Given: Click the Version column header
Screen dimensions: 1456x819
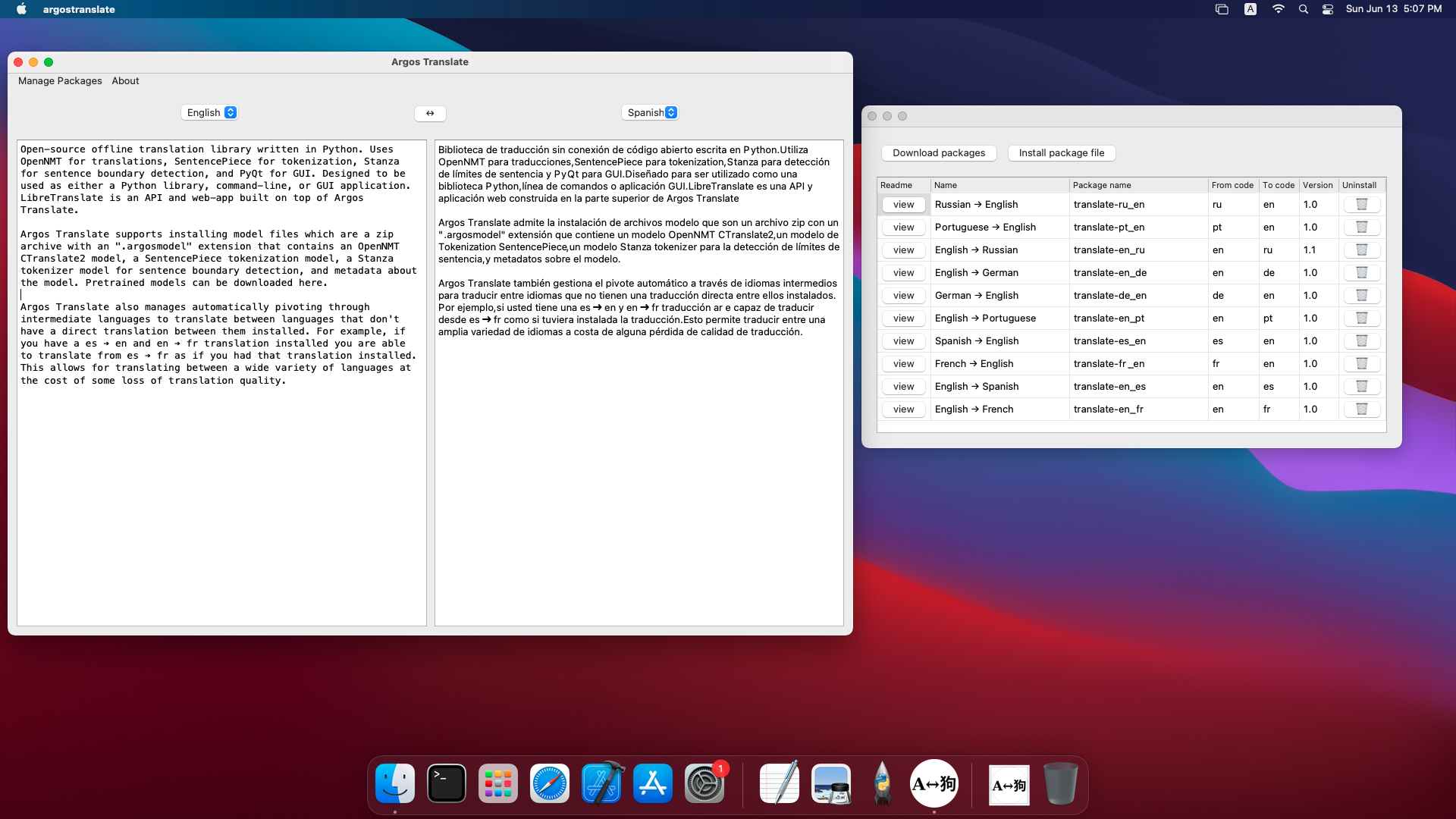Looking at the screenshot, I should coord(1319,185).
